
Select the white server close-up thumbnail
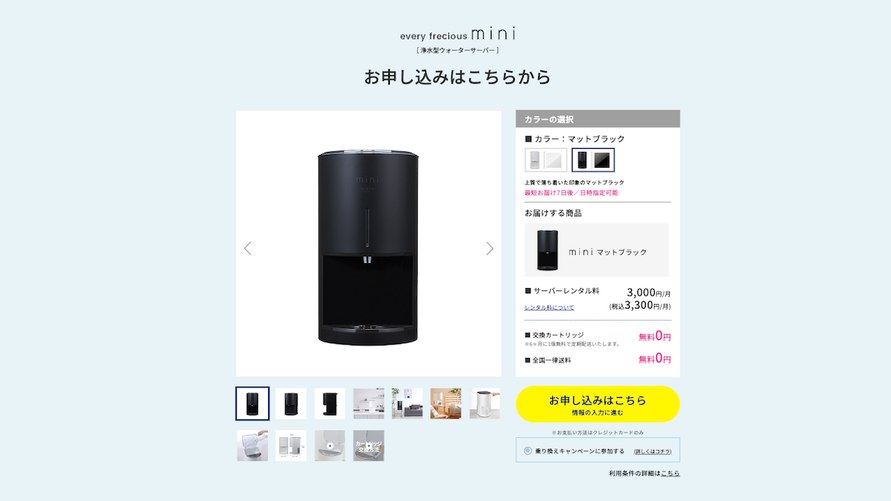485,403
